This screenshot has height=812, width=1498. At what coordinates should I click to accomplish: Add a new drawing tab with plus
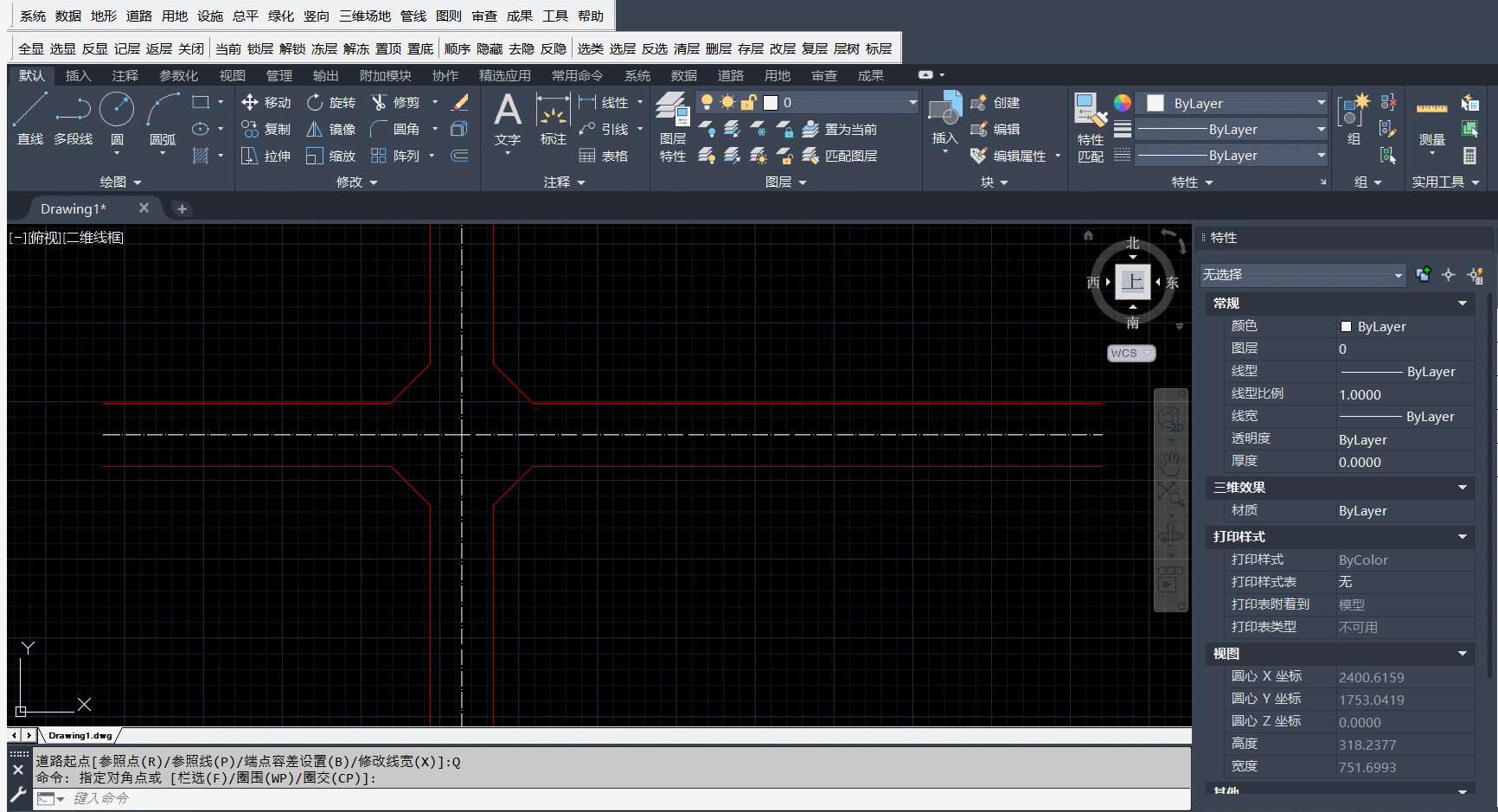(x=182, y=208)
